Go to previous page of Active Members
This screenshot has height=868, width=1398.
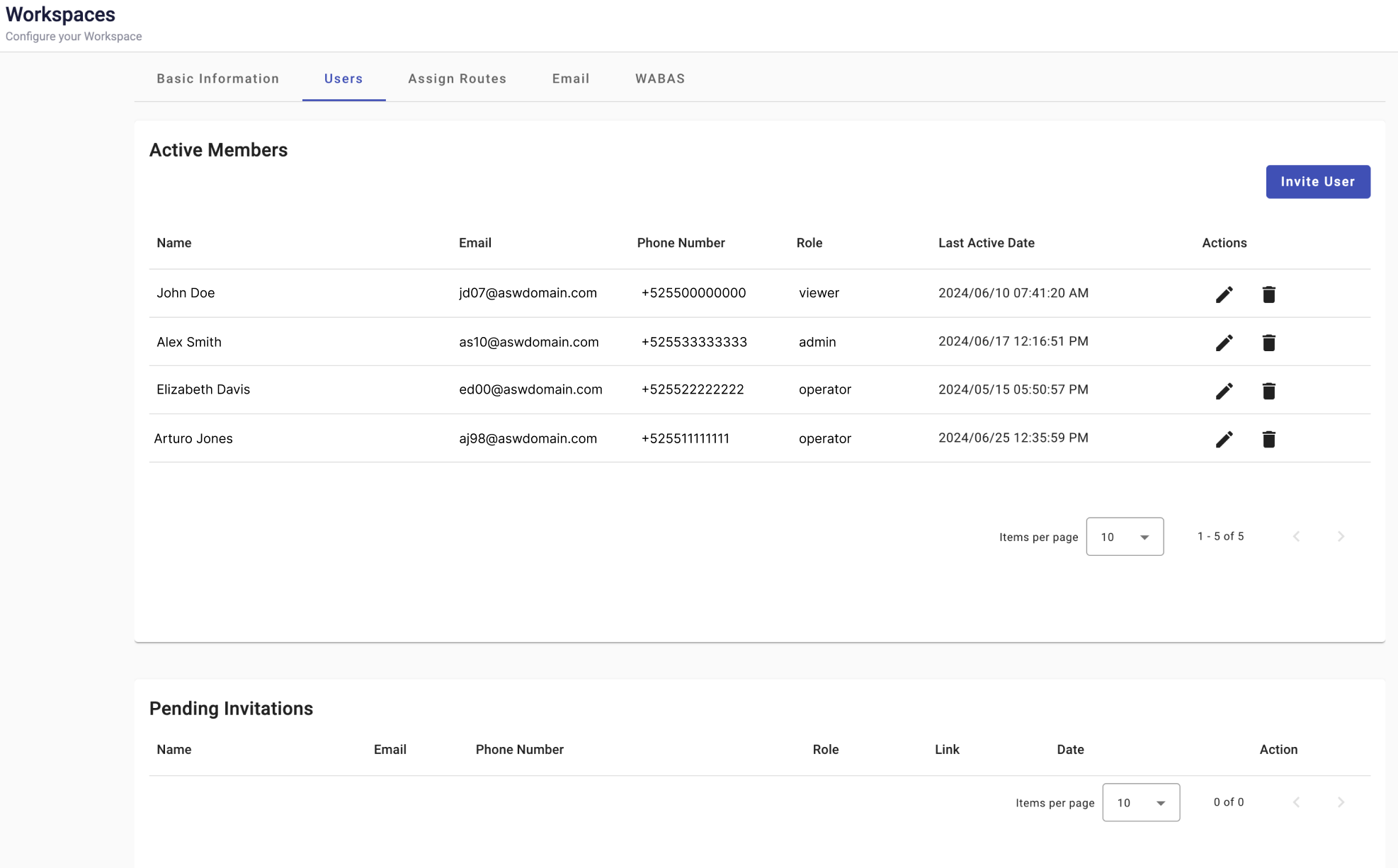[x=1296, y=536]
